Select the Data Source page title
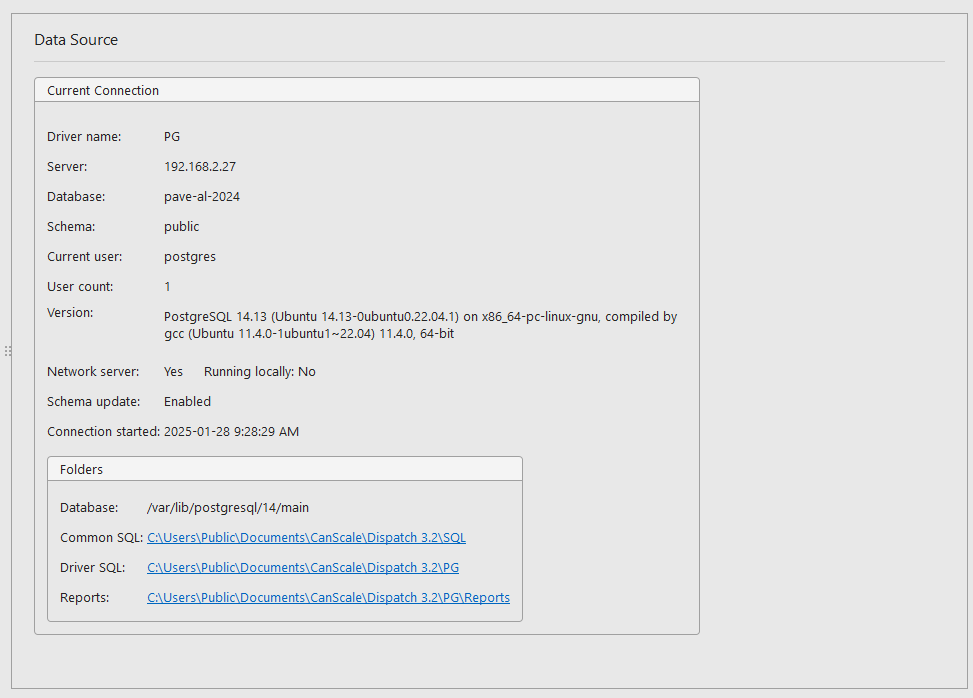The height and width of the screenshot is (698, 973). pyautogui.click(x=76, y=40)
